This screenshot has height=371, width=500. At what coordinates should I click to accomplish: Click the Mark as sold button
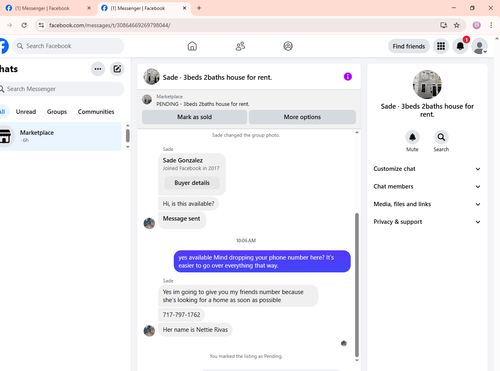click(x=194, y=117)
